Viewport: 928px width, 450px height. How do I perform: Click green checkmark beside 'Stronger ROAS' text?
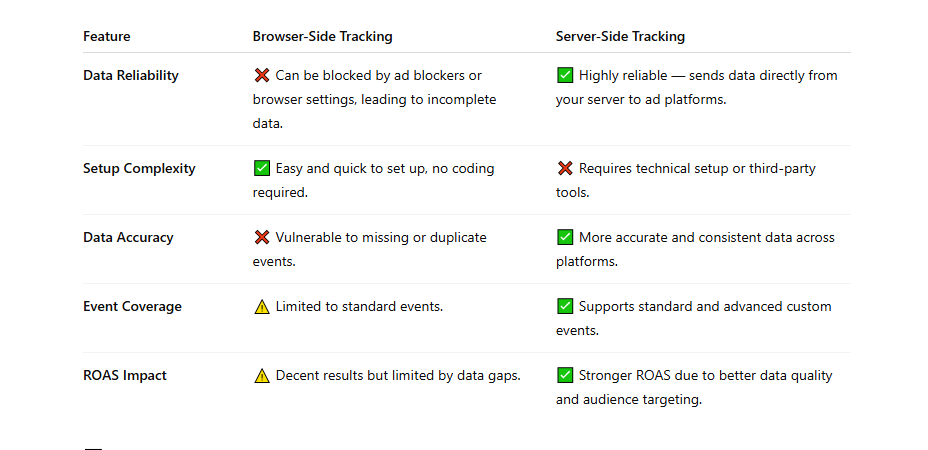[x=565, y=376]
